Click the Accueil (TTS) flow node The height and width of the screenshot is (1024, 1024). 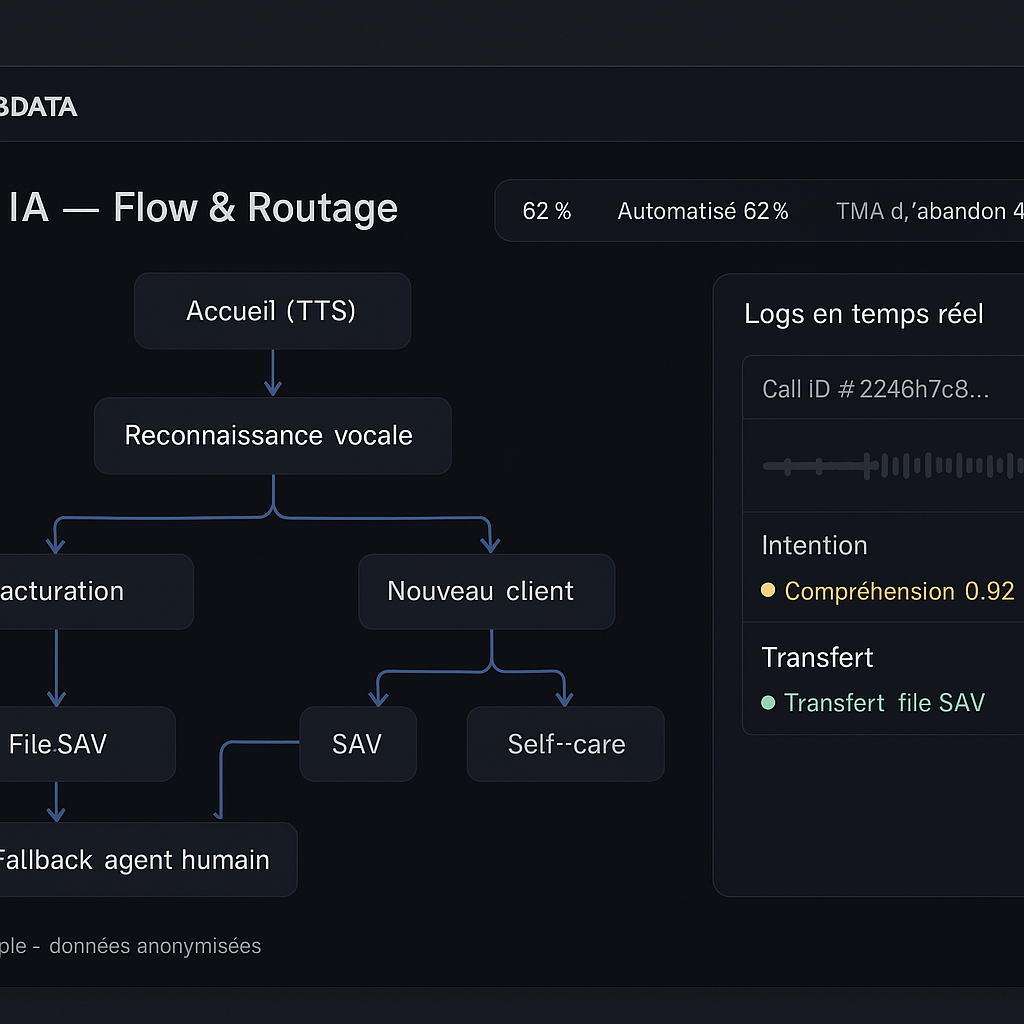click(272, 311)
